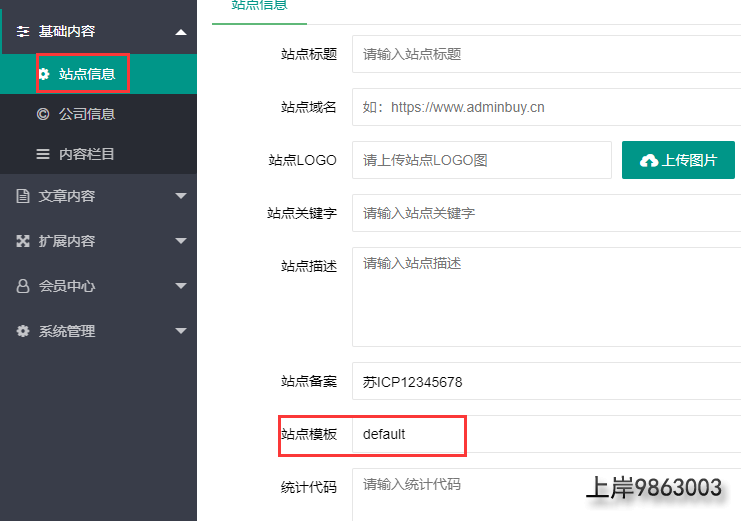Expand the 扩展内容 menu arrow
Screen dimensions: 741x521
click(181, 241)
